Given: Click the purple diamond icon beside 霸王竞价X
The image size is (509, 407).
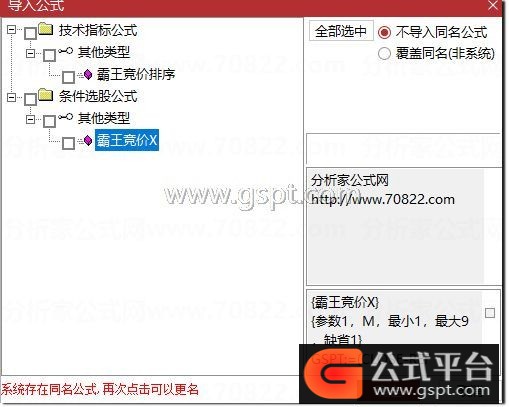Looking at the screenshot, I should click(88, 140).
